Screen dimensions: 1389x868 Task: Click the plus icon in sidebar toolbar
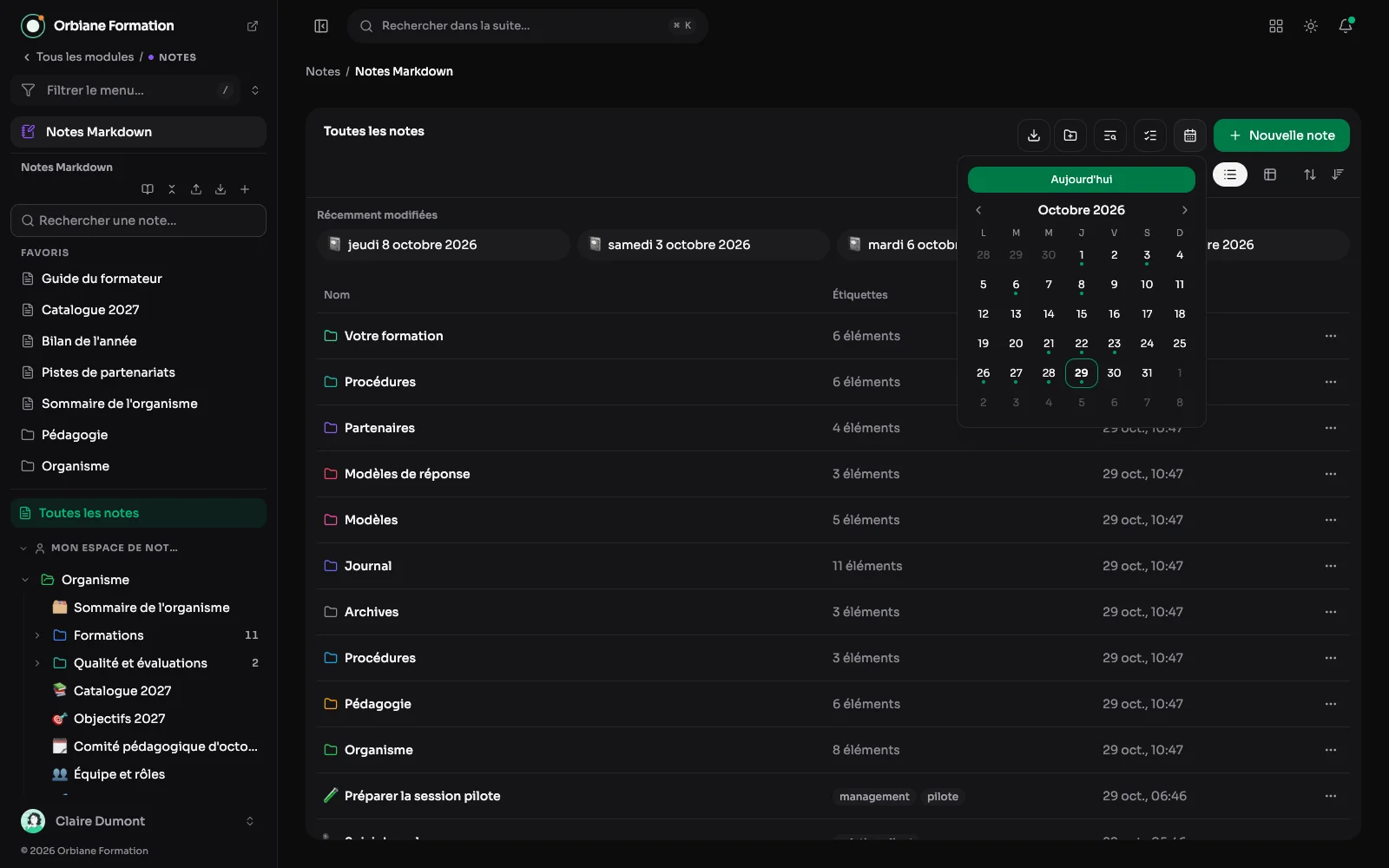(245, 189)
